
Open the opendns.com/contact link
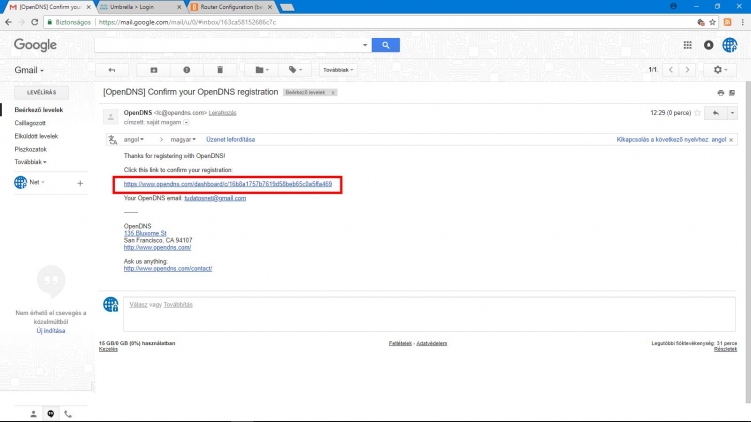168,269
